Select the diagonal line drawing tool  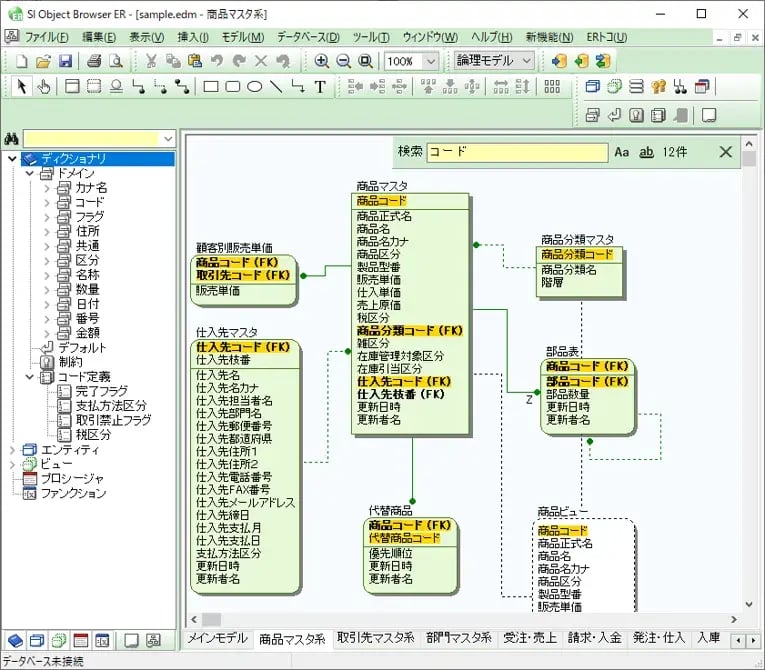pyautogui.click(x=276, y=87)
